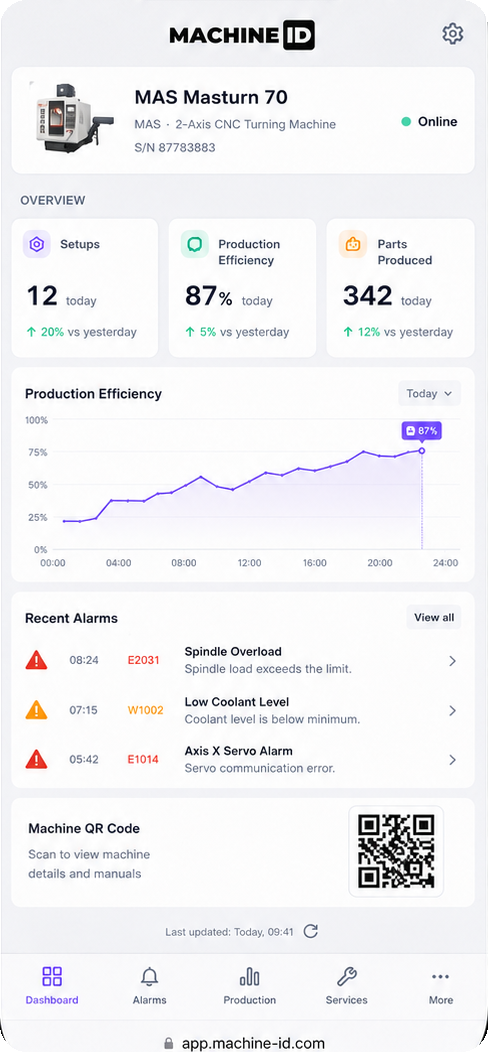Open the Today period dropdown
This screenshot has height=1052, width=488.
coord(430,394)
